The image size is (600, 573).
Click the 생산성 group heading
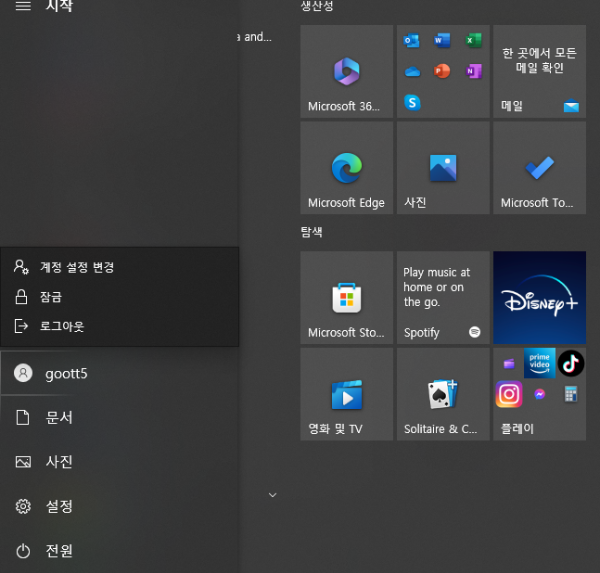(317, 6)
